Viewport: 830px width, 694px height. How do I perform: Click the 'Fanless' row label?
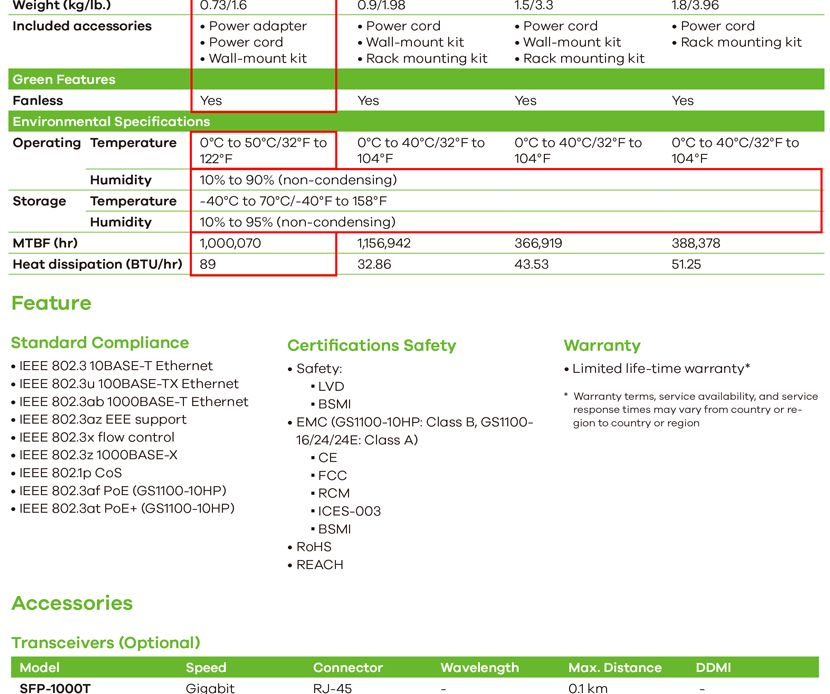(38, 101)
